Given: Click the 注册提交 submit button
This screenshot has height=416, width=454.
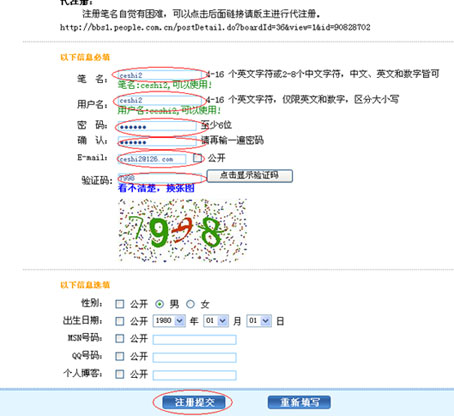Looking at the screenshot, I should [194, 402].
